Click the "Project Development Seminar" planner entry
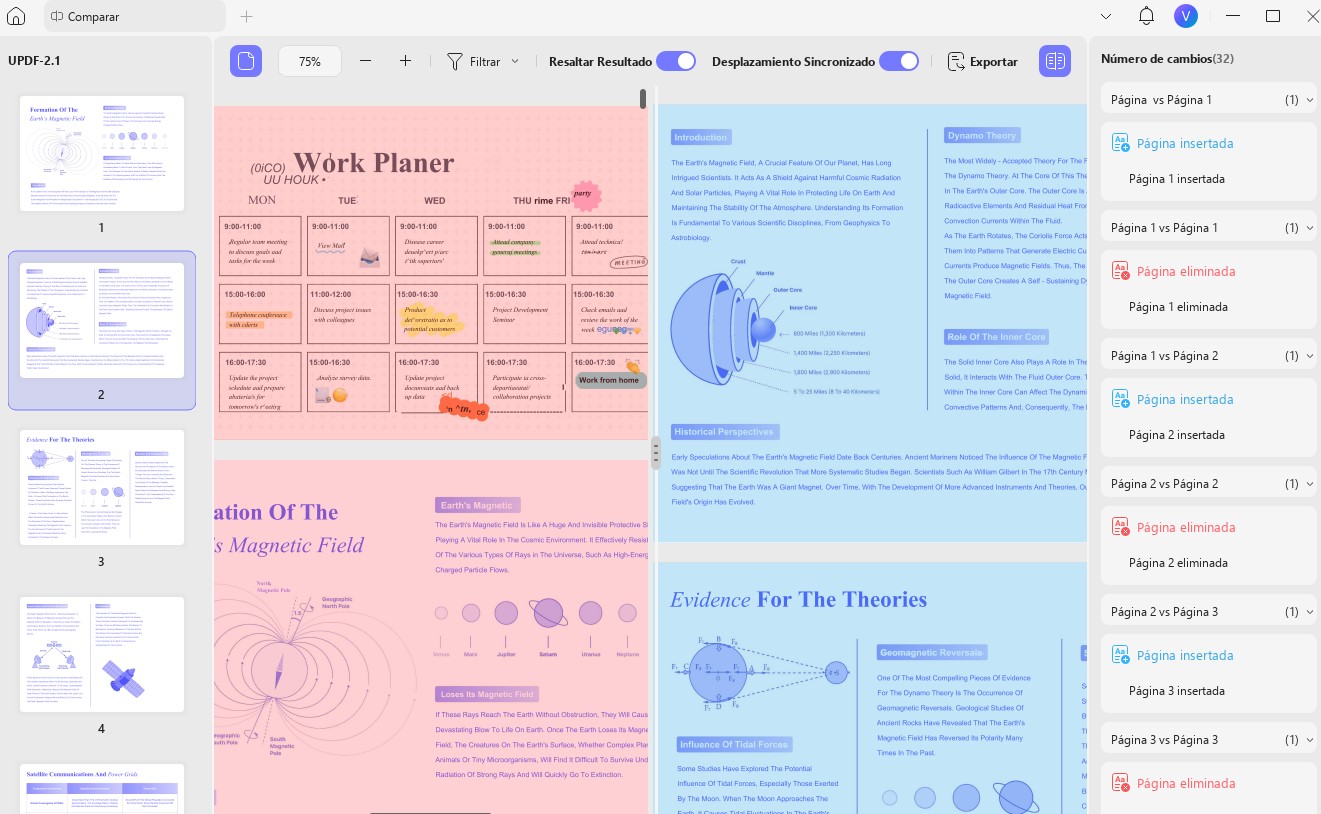This screenshot has height=814, width=1321. [520, 315]
